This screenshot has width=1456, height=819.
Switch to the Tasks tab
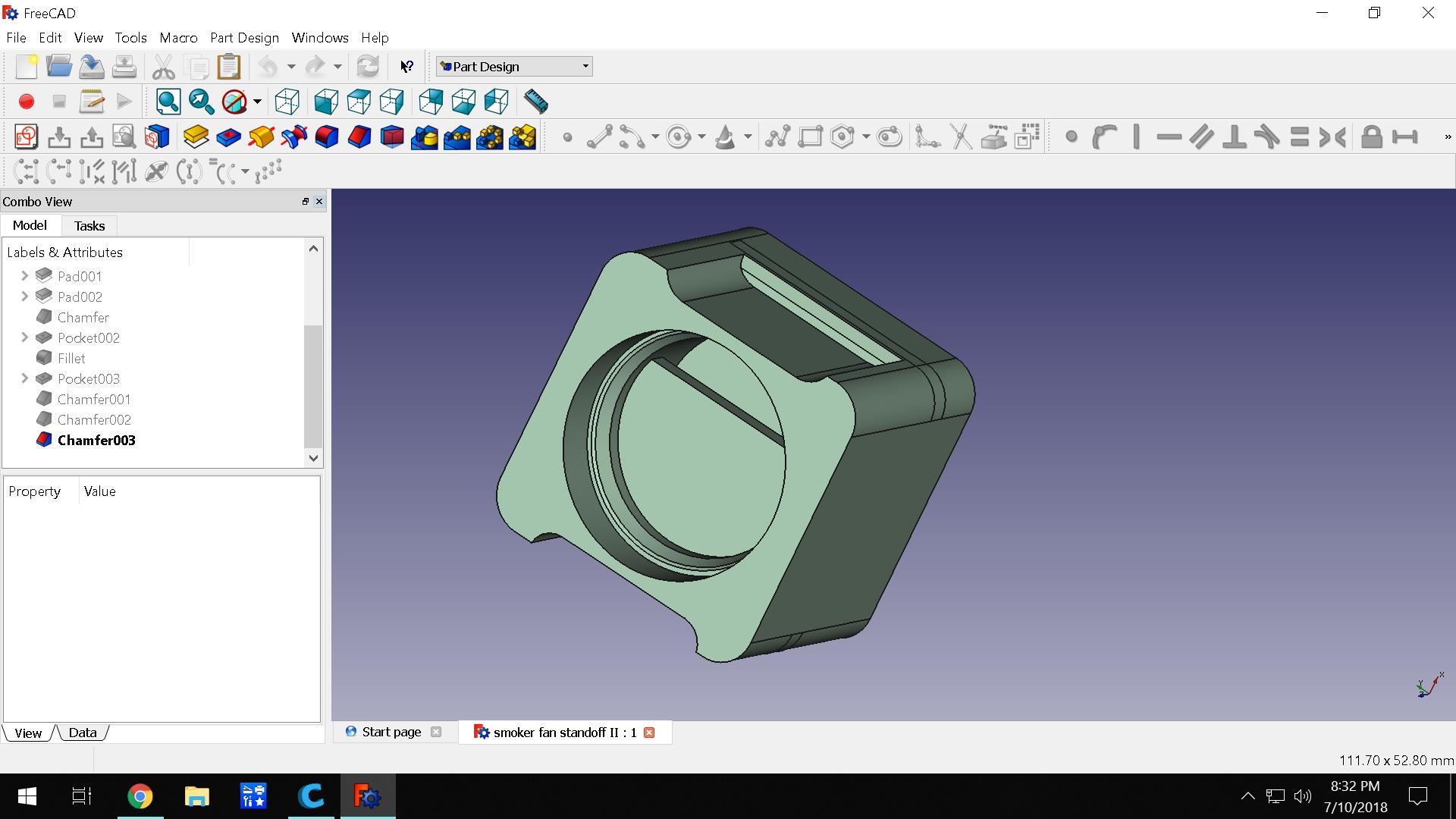89,226
